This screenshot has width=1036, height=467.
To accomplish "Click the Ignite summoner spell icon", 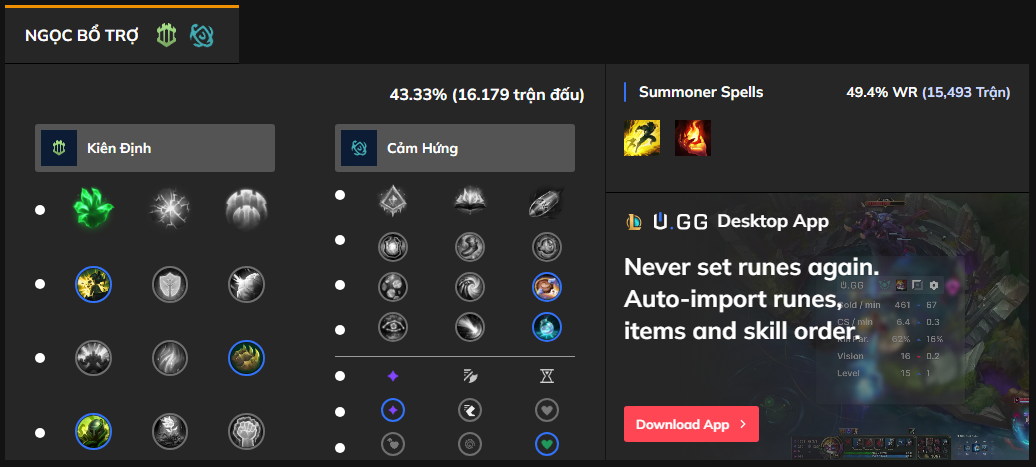I will tap(692, 138).
